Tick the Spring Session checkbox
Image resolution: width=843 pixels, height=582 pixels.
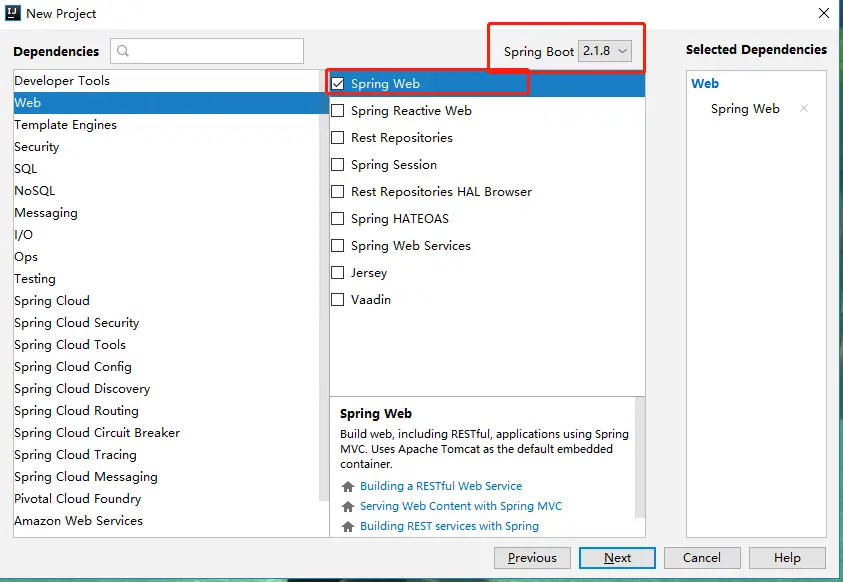[x=338, y=164]
